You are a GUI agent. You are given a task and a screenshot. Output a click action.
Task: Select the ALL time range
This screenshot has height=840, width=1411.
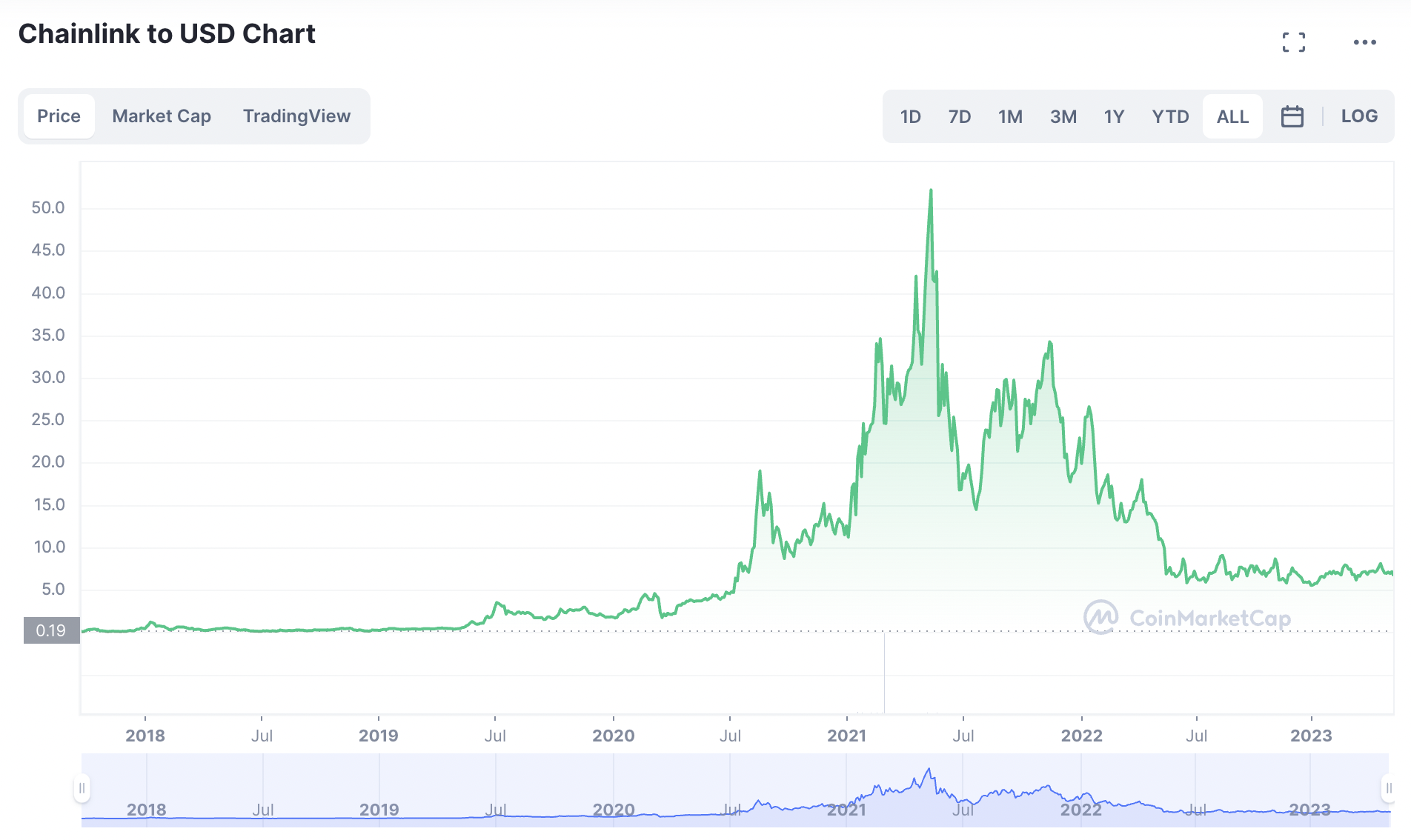tap(1232, 116)
